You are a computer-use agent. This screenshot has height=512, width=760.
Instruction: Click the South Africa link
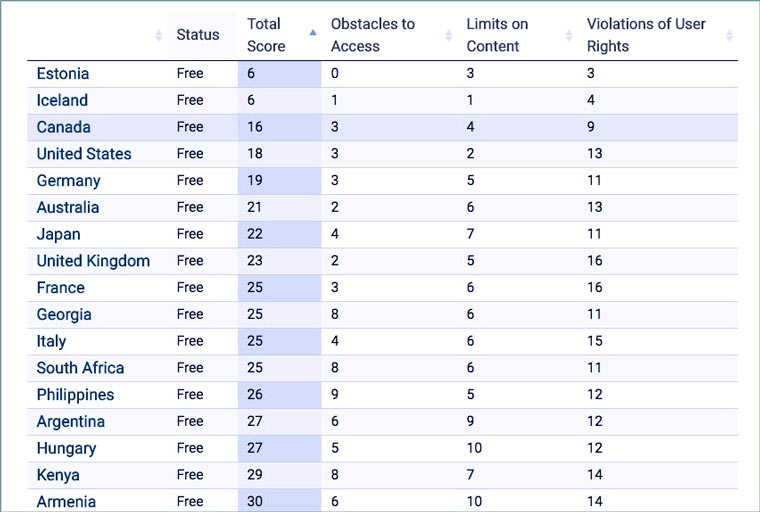(x=80, y=368)
